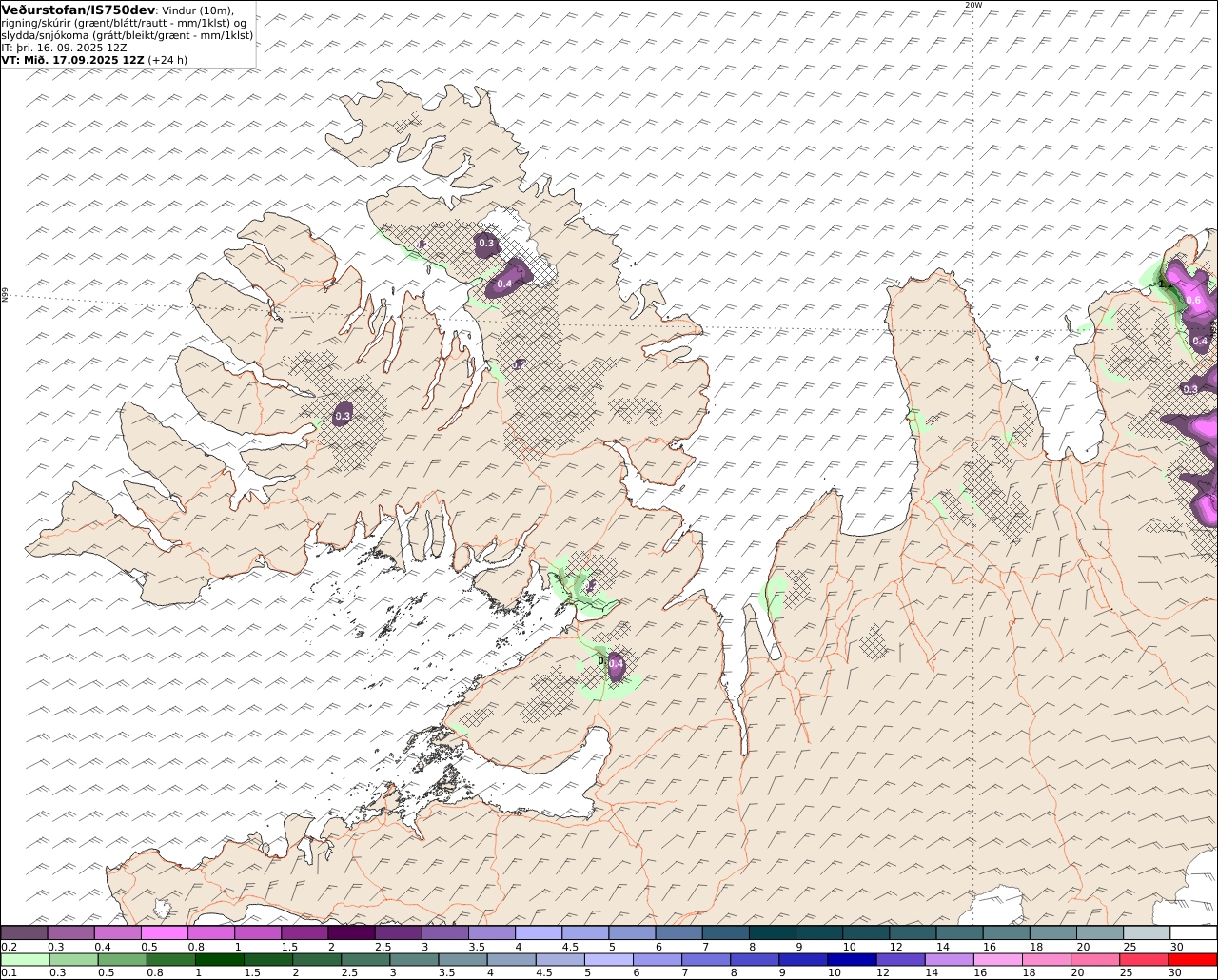Screen dimensions: 1218x980
Task: Click the 'Veðurstofan/IS750dev' title text
Action: 78,10
